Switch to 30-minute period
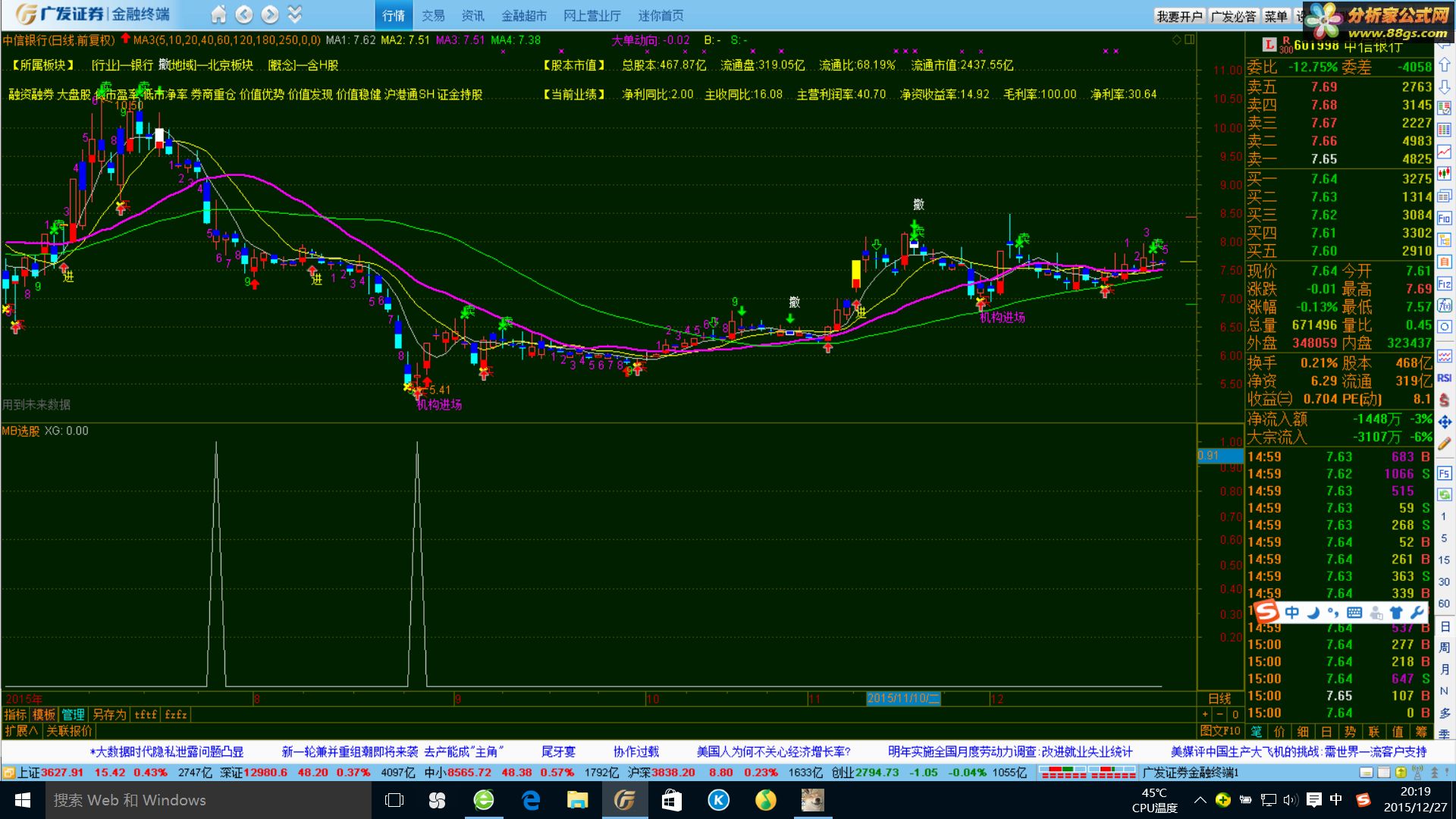Image resolution: width=1456 pixels, height=819 pixels. [1444, 582]
